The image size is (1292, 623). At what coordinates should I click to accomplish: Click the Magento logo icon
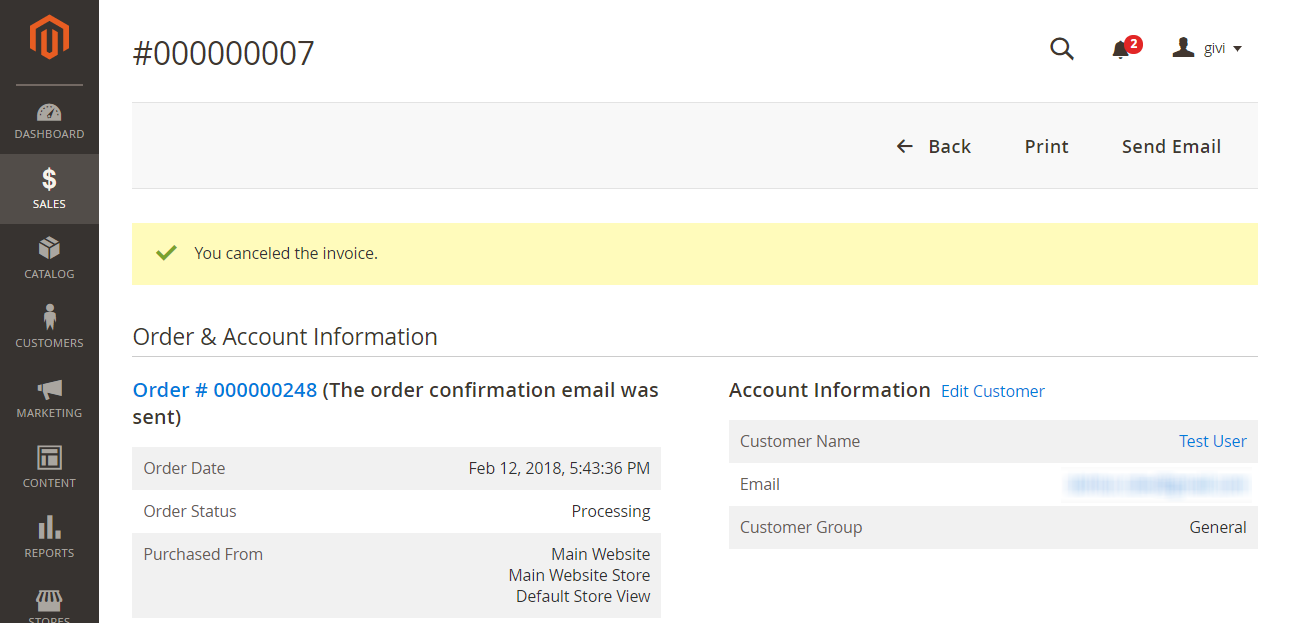point(49,38)
